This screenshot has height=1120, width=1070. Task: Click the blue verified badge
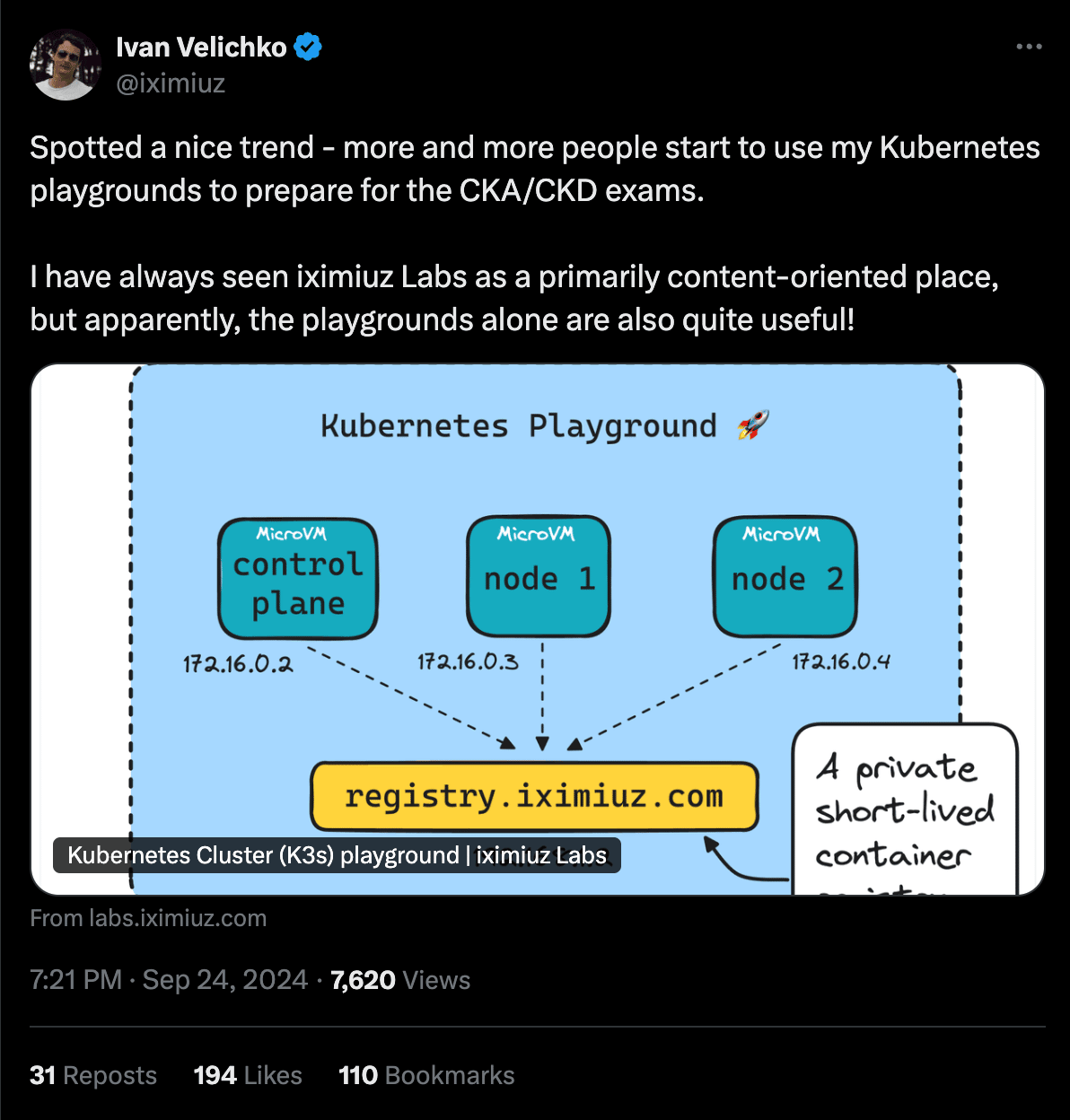(x=308, y=47)
